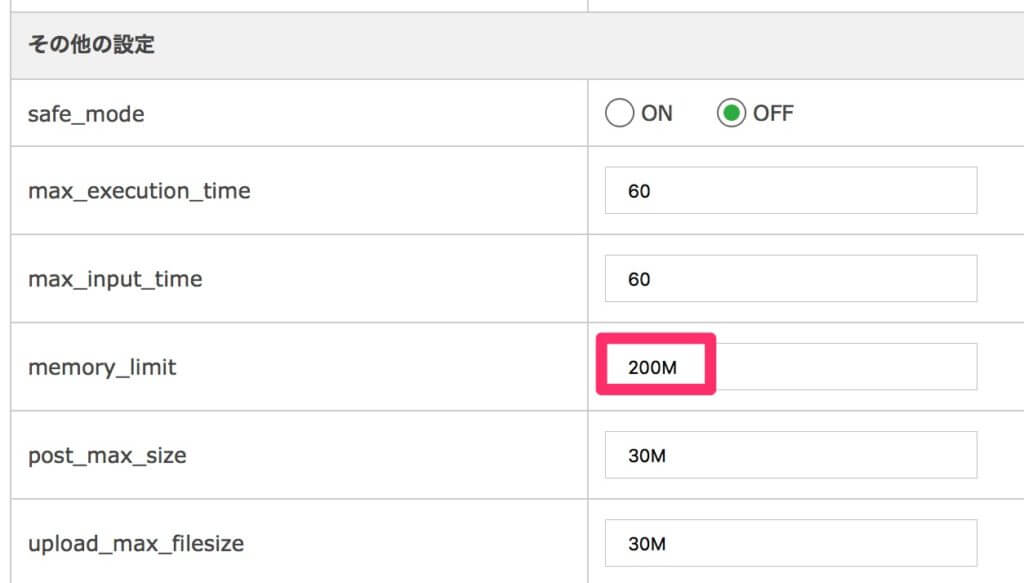The height and width of the screenshot is (583, 1024).
Task: Click the OFF label for safe_mode
Action: (x=773, y=114)
